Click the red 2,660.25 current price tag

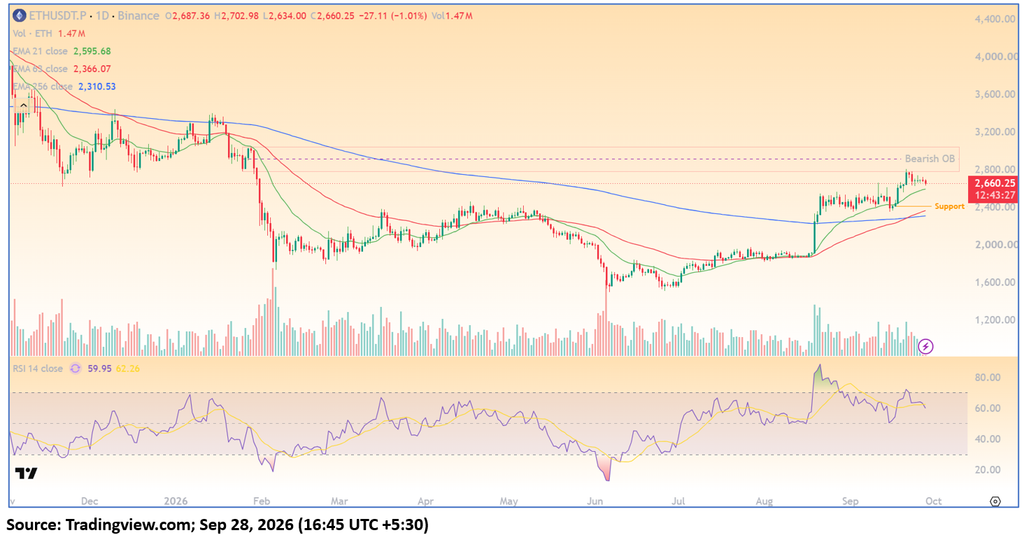pos(995,184)
